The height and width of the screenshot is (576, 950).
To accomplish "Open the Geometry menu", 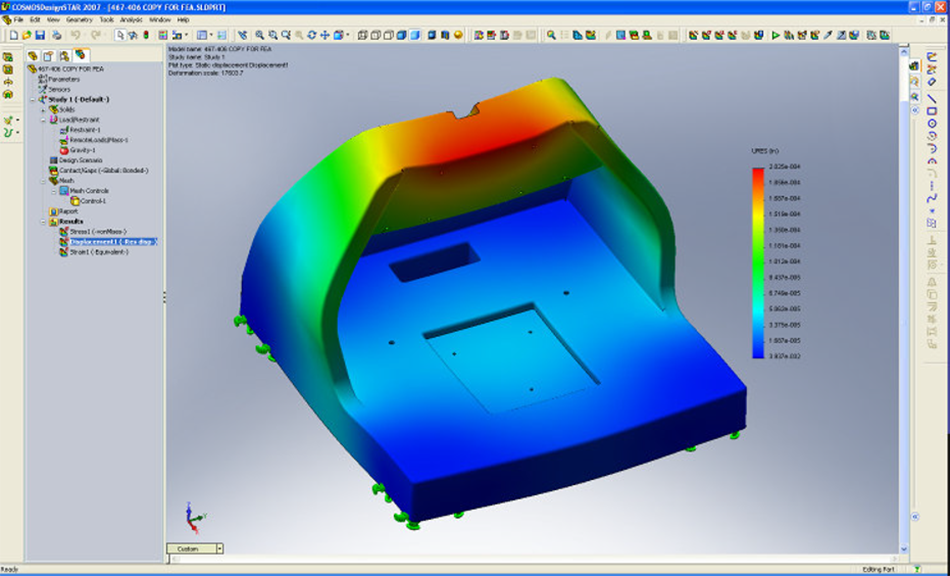I will pos(79,19).
